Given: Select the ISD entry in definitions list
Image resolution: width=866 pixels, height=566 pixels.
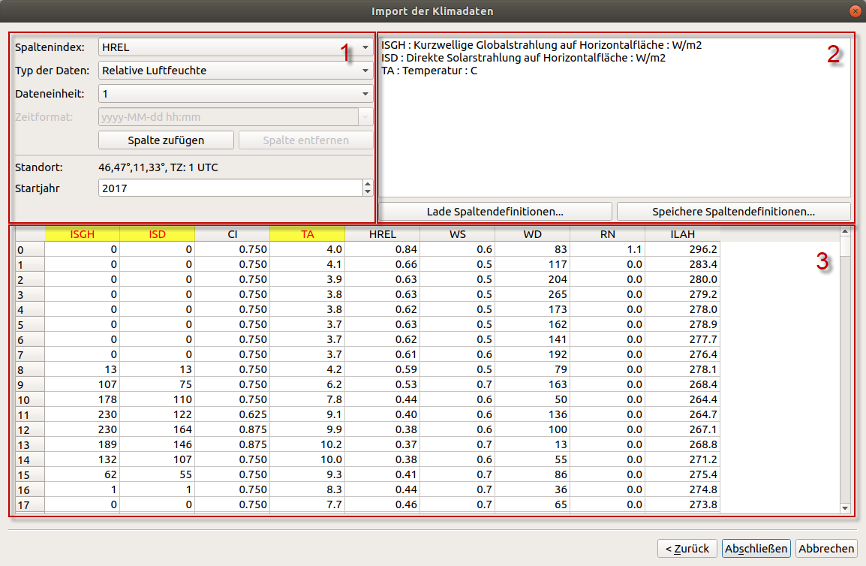Looking at the screenshot, I should pos(523,58).
